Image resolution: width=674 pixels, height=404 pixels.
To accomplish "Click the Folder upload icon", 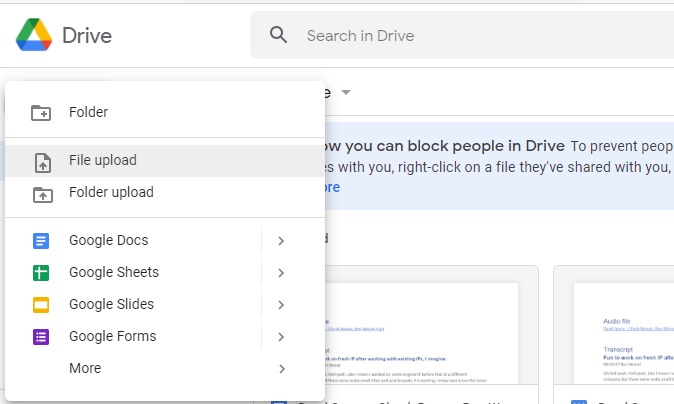I will tap(43, 195).
